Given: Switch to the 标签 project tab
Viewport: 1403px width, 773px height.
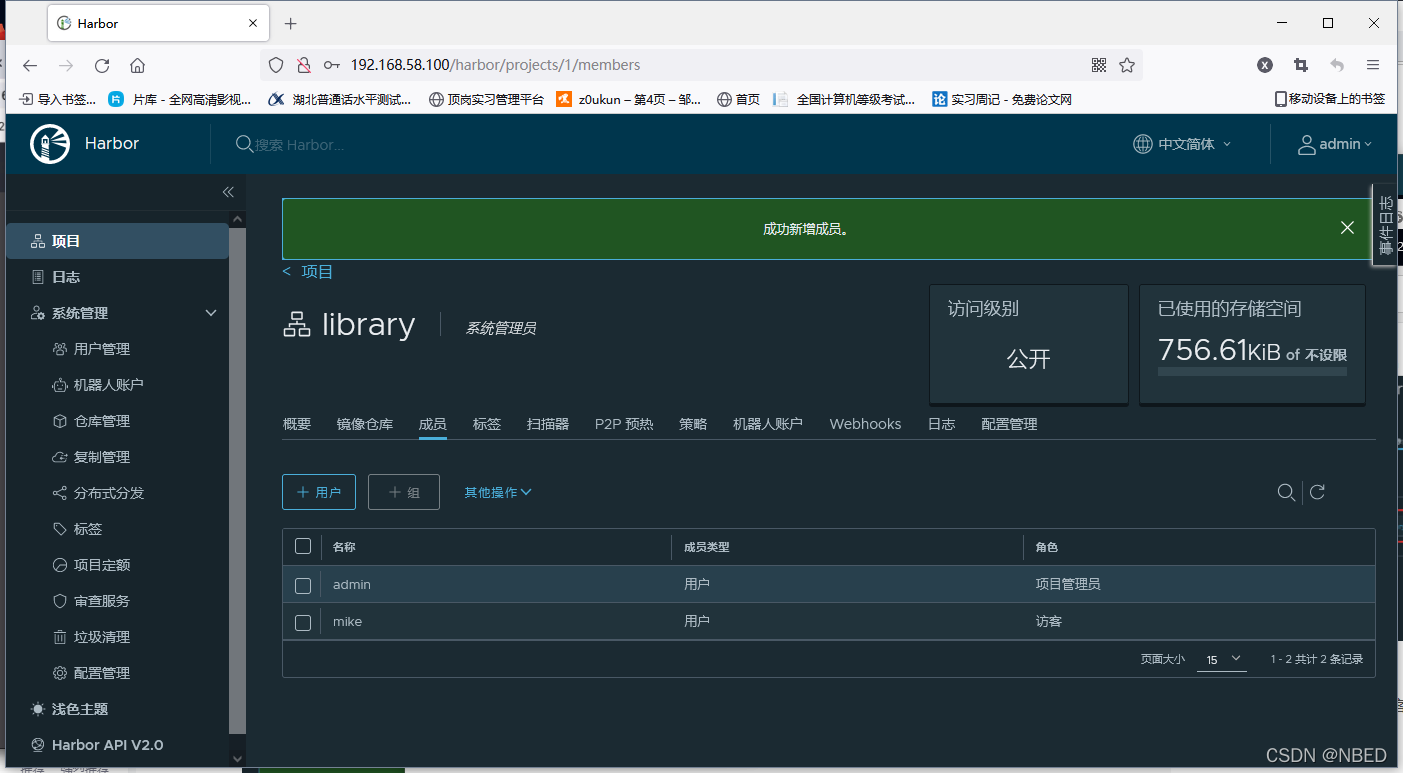Looking at the screenshot, I should pyautogui.click(x=487, y=424).
